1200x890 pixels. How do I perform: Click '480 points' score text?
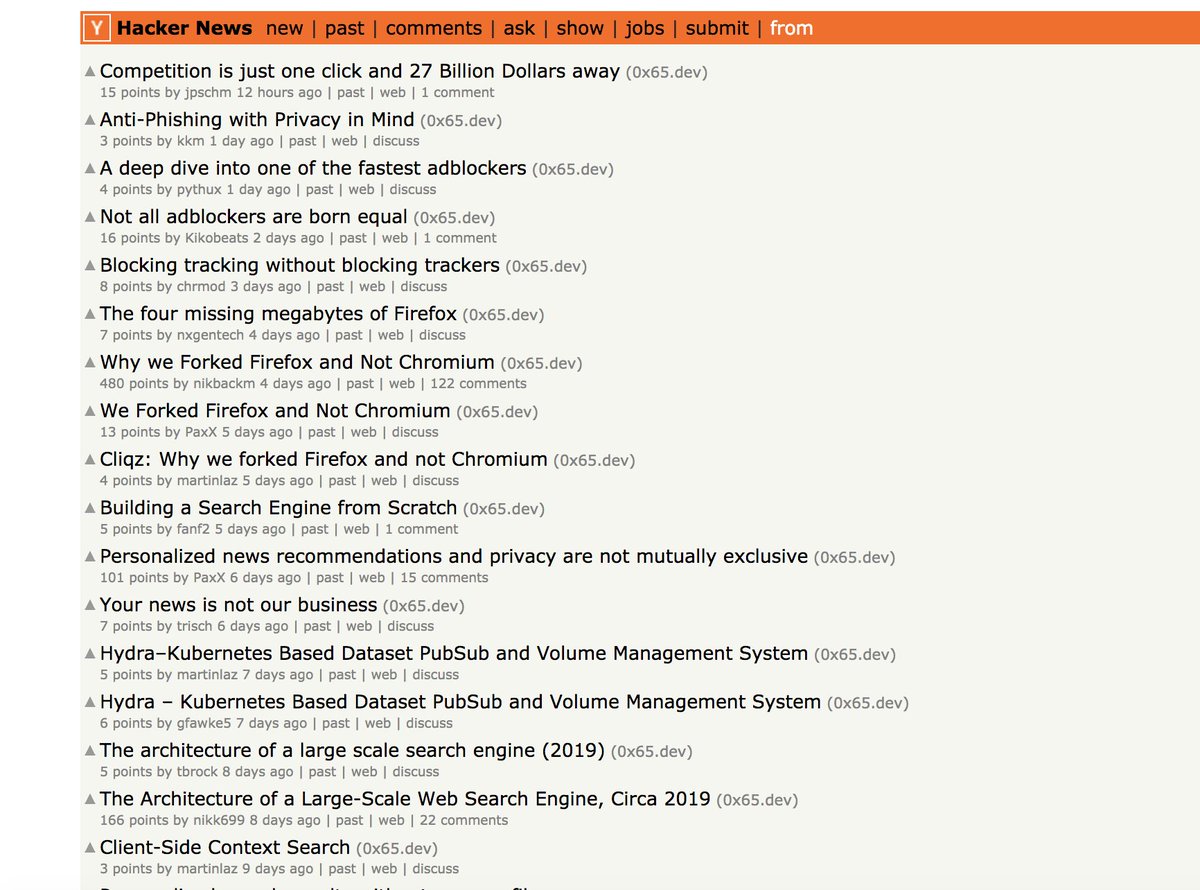[x=134, y=383]
